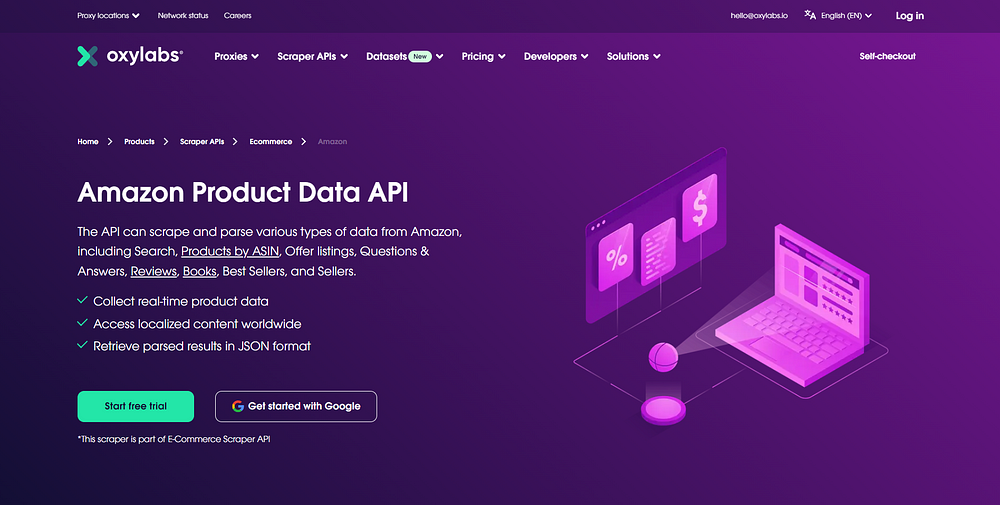Expand the Datasets menu
1000x505 pixels.
pyautogui.click(x=404, y=56)
